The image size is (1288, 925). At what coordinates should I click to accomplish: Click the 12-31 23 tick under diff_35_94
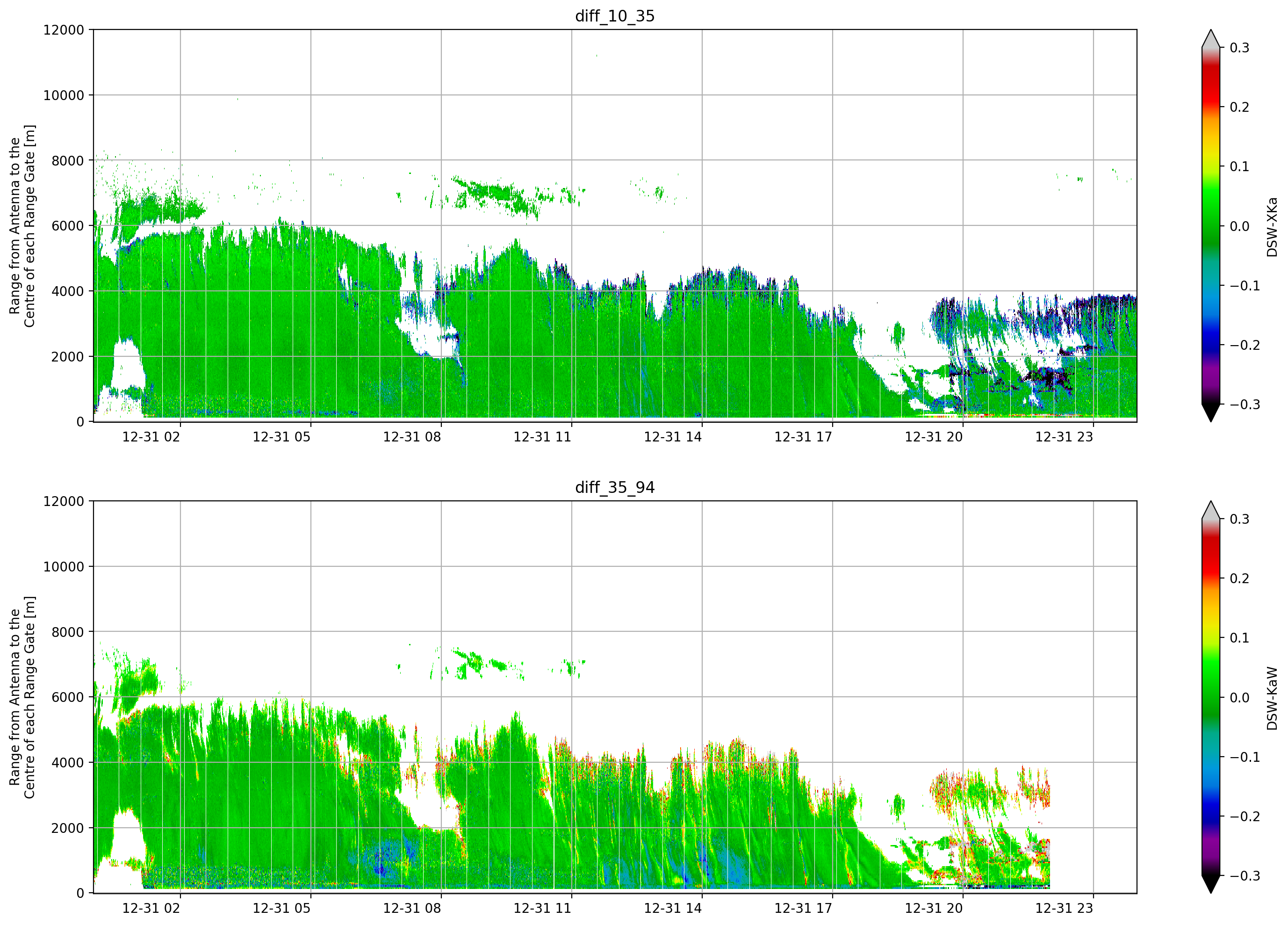pyautogui.click(x=1064, y=908)
